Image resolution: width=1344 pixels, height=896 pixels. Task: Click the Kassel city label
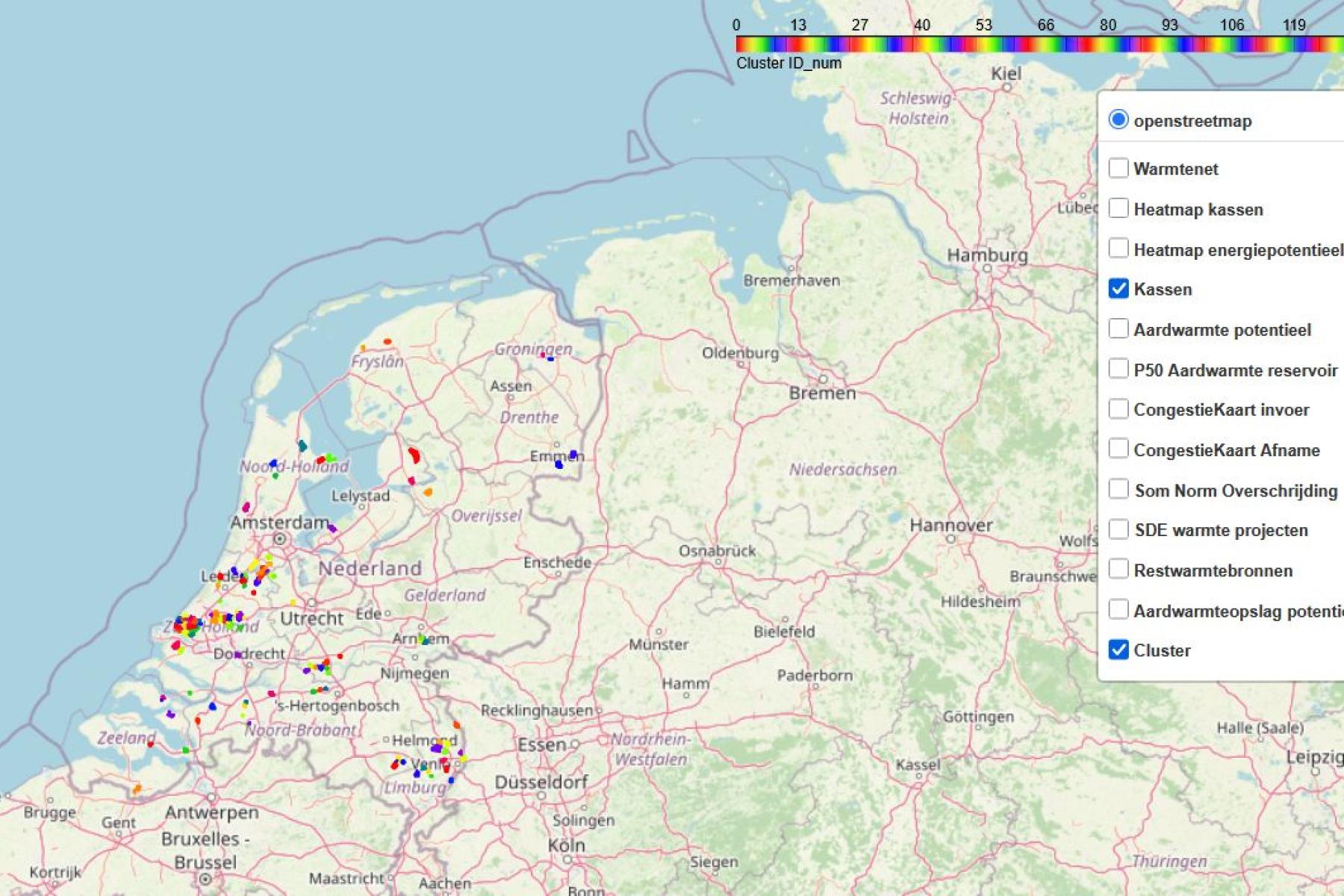coord(918,765)
